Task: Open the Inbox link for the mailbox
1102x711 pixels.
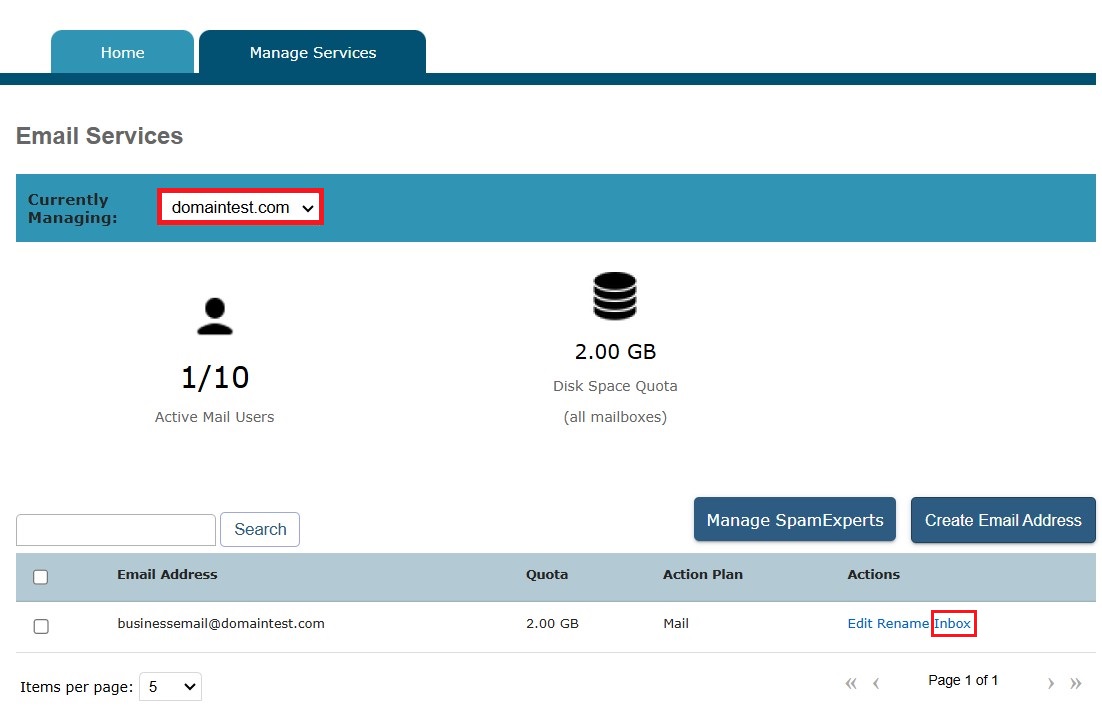Action: pos(953,623)
